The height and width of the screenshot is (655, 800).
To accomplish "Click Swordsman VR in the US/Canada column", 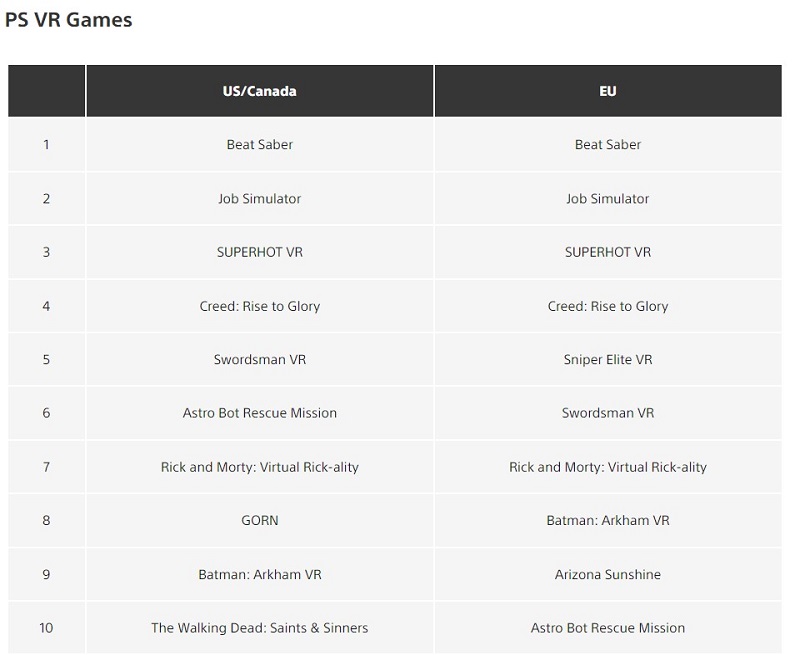I will [x=260, y=360].
